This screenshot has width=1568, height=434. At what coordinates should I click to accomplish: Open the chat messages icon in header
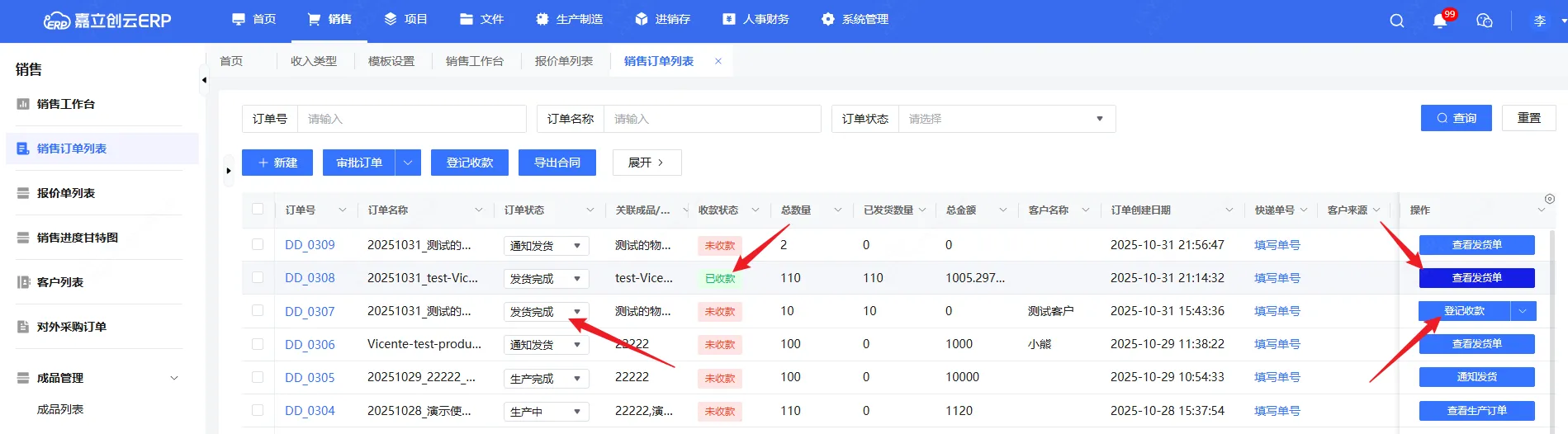(1484, 21)
